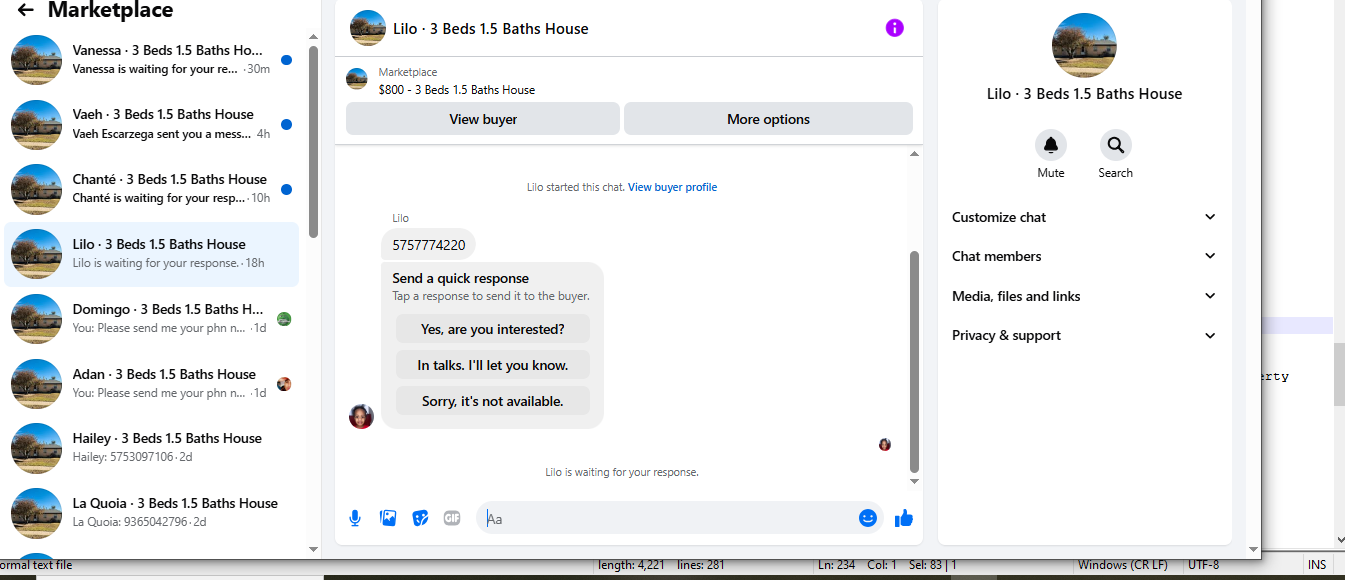This screenshot has height=580, width=1345.
Task: Open La Quoia conversation
Action: tap(152, 513)
